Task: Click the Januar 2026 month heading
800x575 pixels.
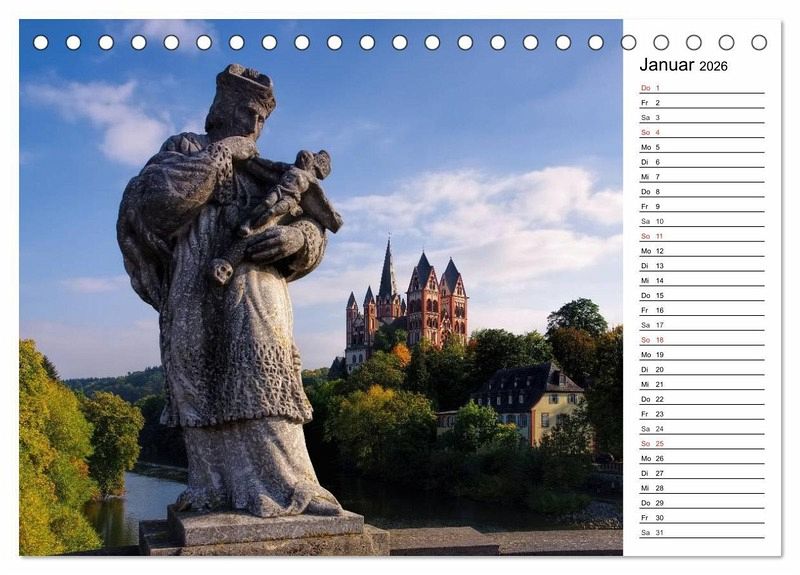Action: pyautogui.click(x=684, y=66)
